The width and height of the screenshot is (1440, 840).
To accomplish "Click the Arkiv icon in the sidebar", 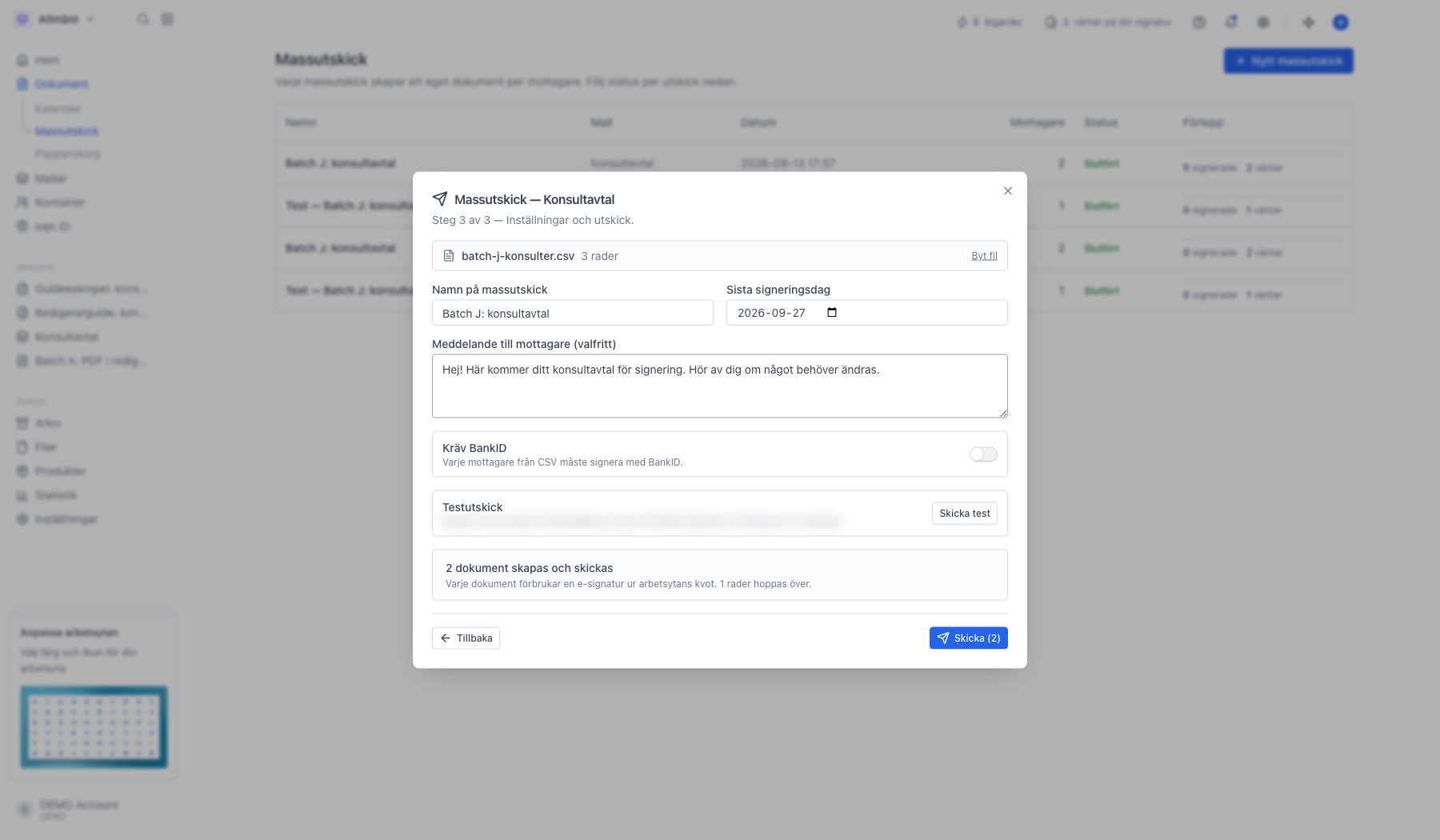I will (x=22, y=423).
